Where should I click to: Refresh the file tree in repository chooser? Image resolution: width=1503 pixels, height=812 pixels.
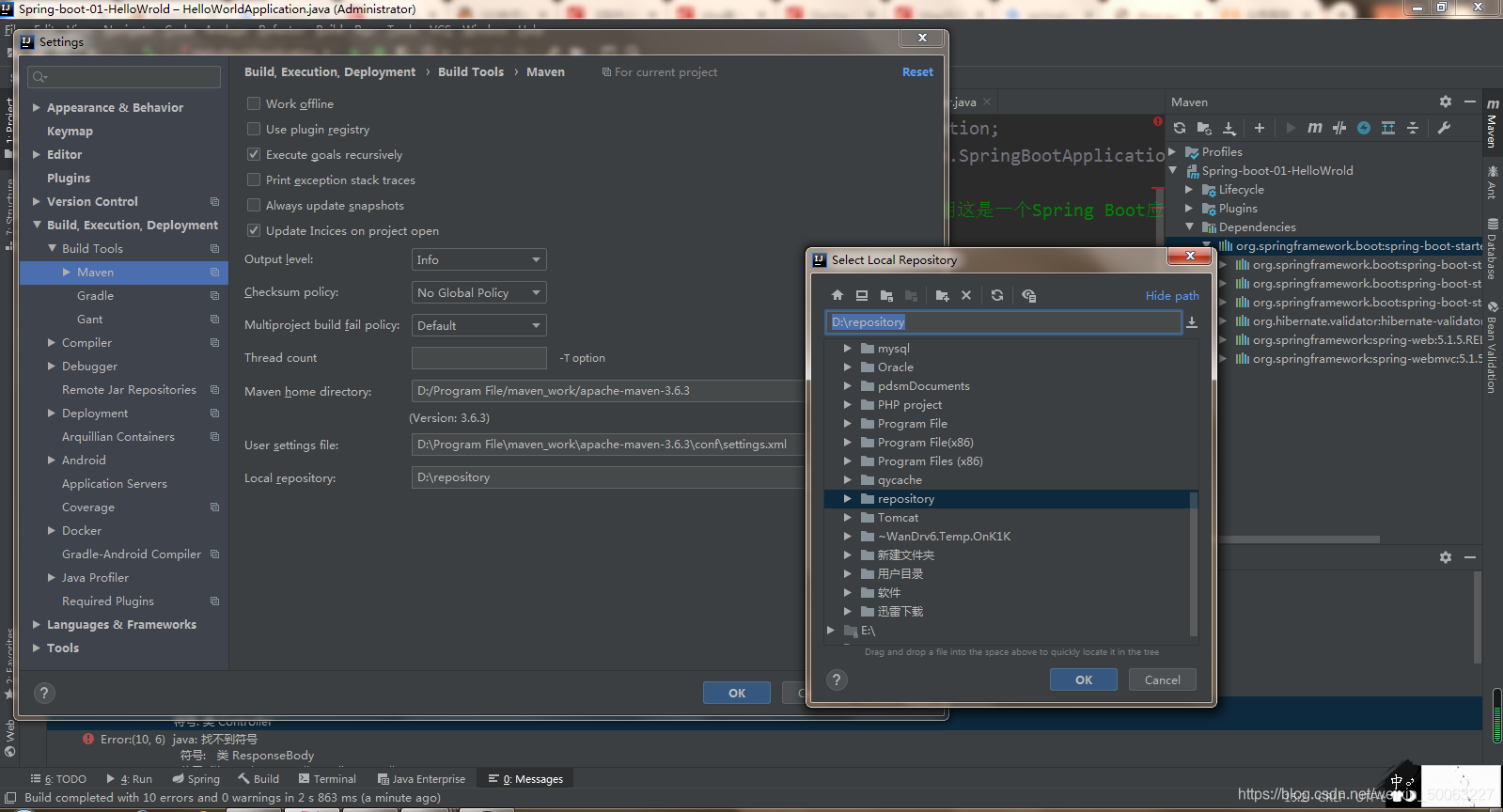[997, 295]
